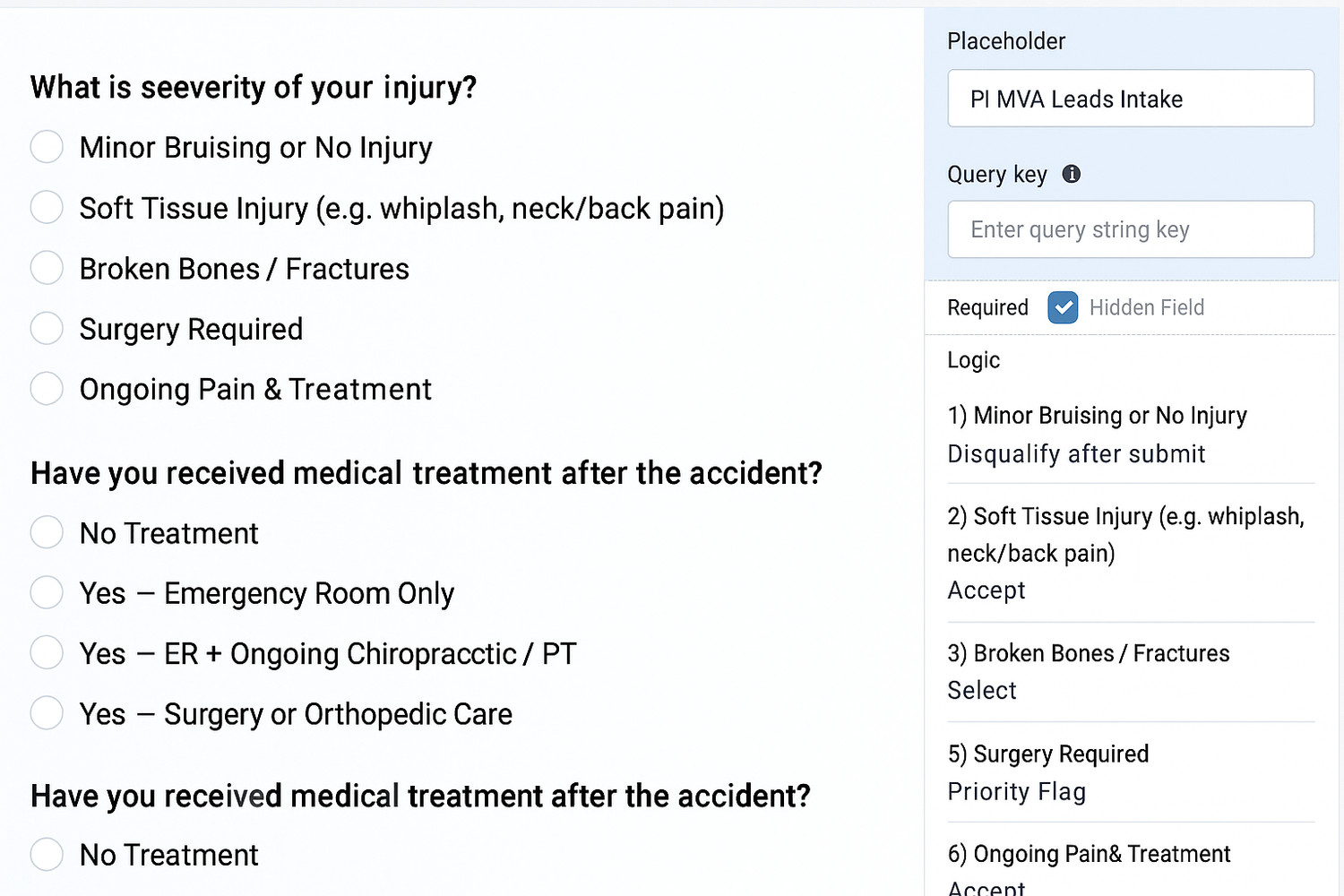Image resolution: width=1344 pixels, height=896 pixels.
Task: Select Minor Bruising or No Injury radio
Action: point(47,147)
